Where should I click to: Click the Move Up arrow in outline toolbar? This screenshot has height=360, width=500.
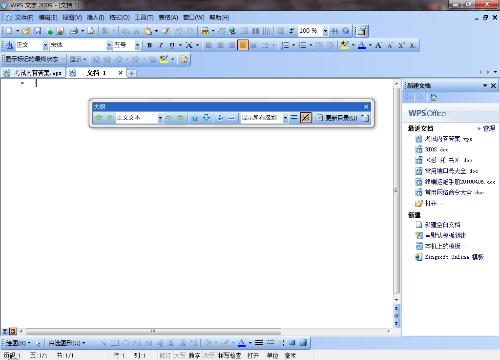pos(195,118)
